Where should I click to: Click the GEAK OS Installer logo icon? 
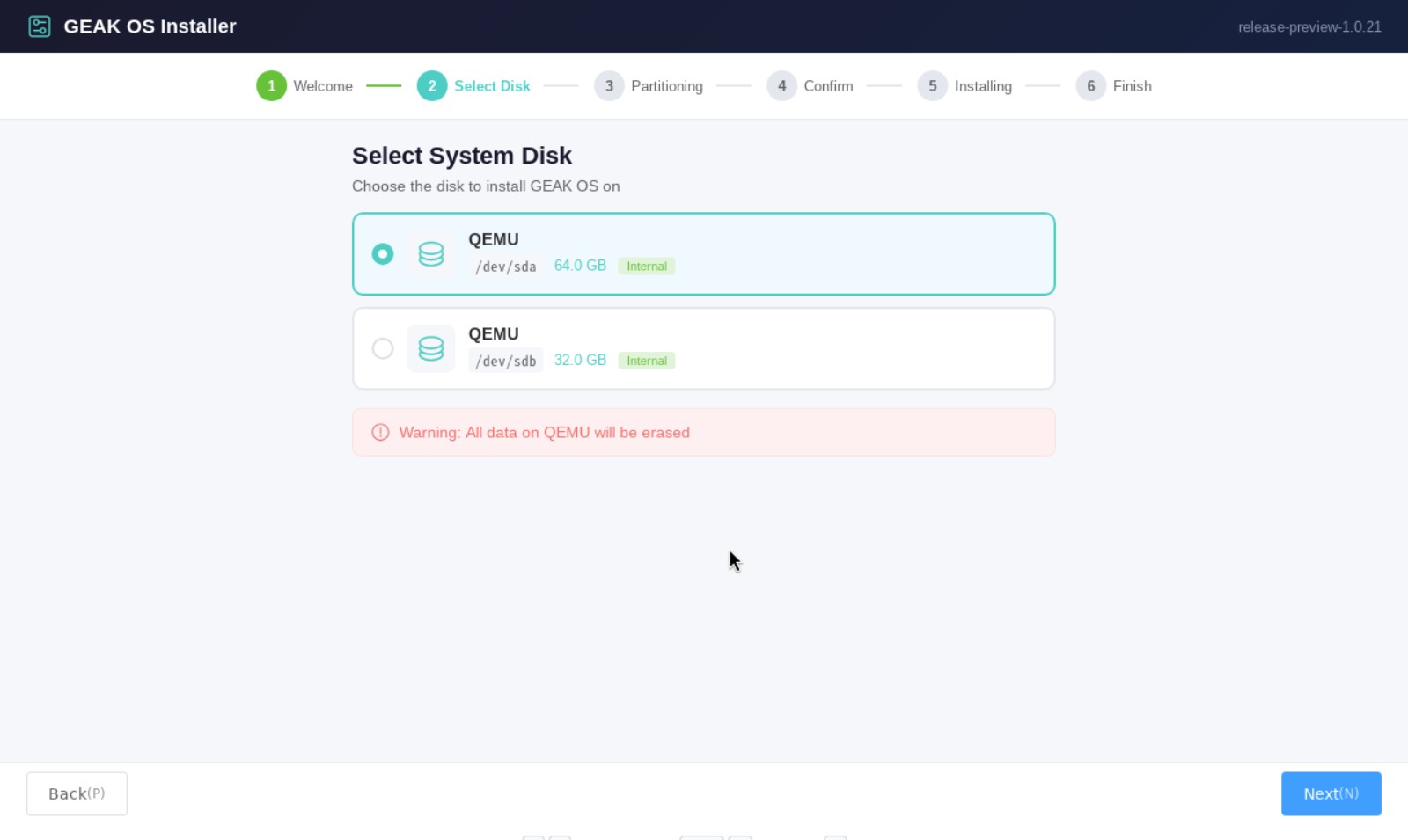(x=40, y=26)
